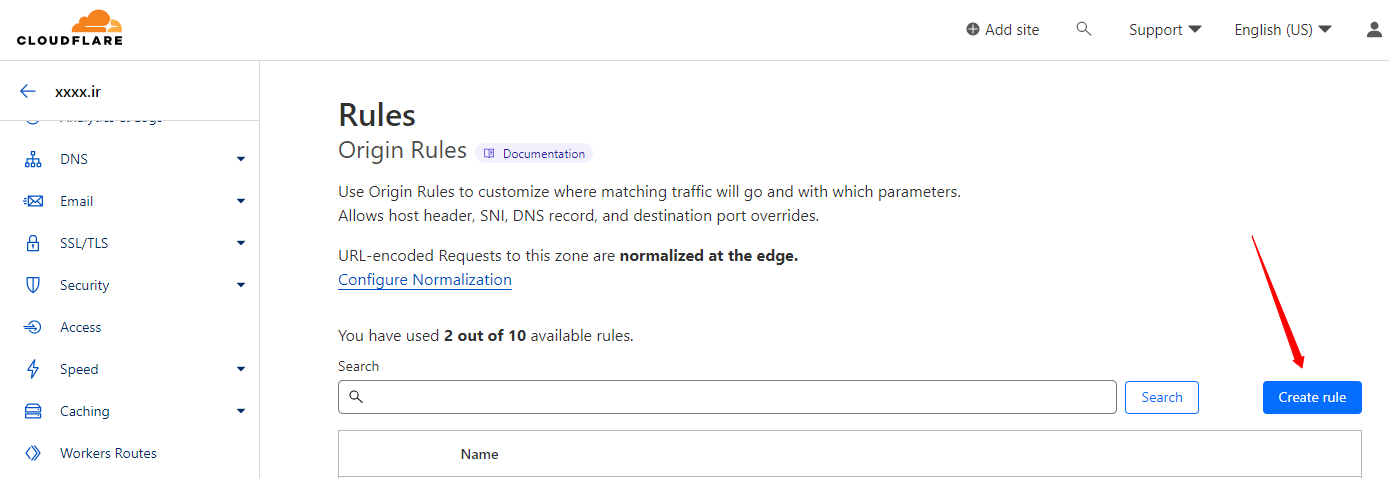Click the Email envelope icon
This screenshot has width=1389, height=478.
[33, 201]
